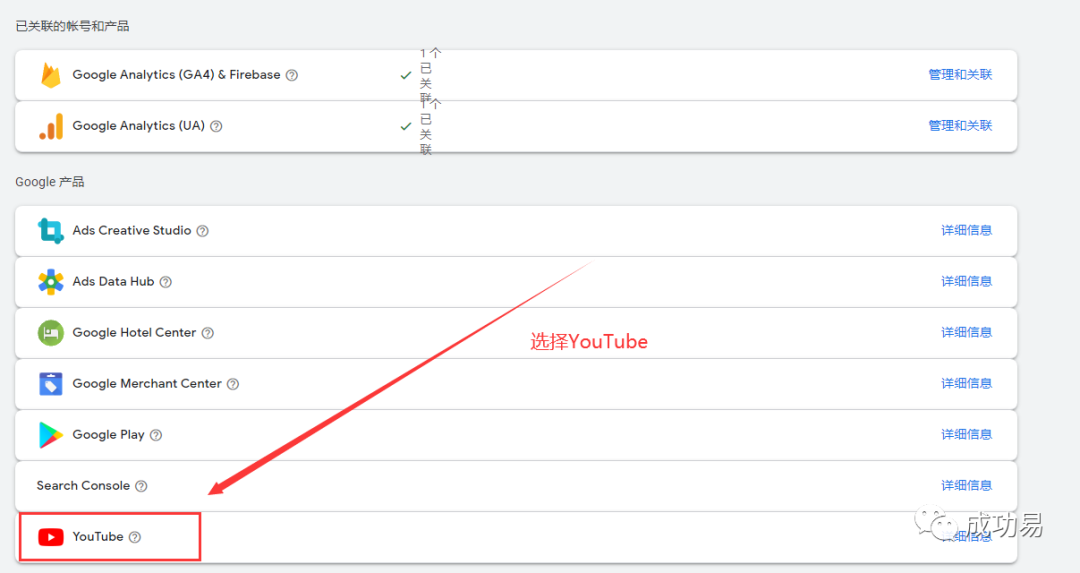Click the Google Play triangle icon

(50, 435)
